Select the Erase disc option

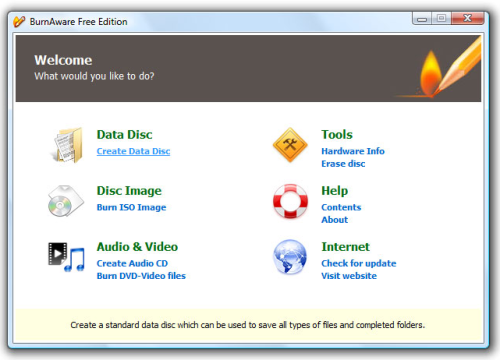[343, 164]
